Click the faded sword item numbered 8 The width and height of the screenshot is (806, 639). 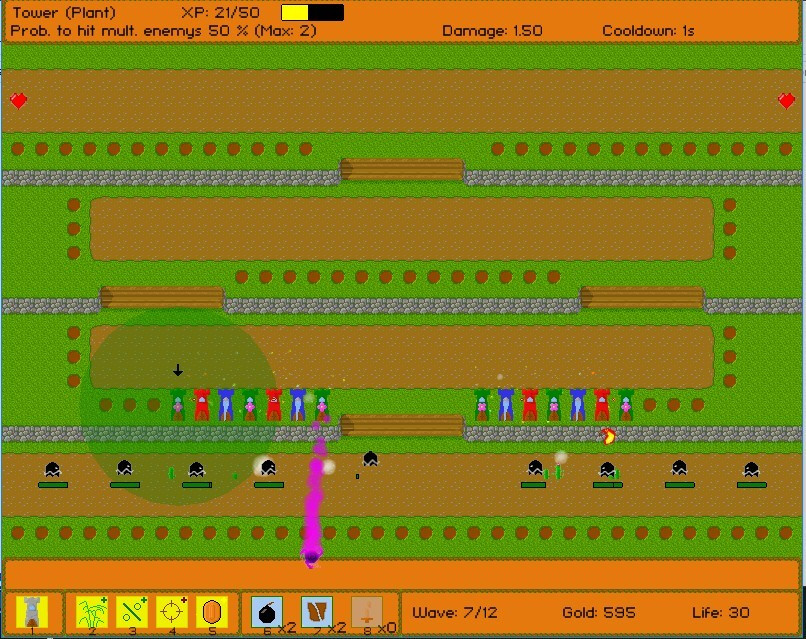point(367,611)
